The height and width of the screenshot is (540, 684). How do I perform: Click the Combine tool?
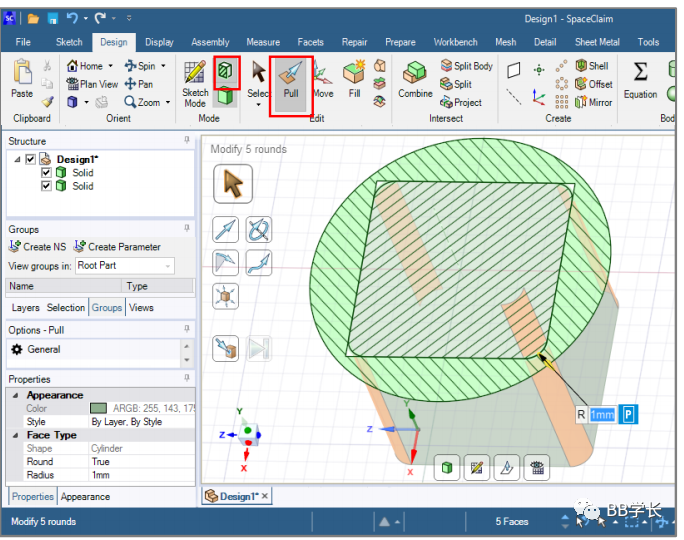415,81
